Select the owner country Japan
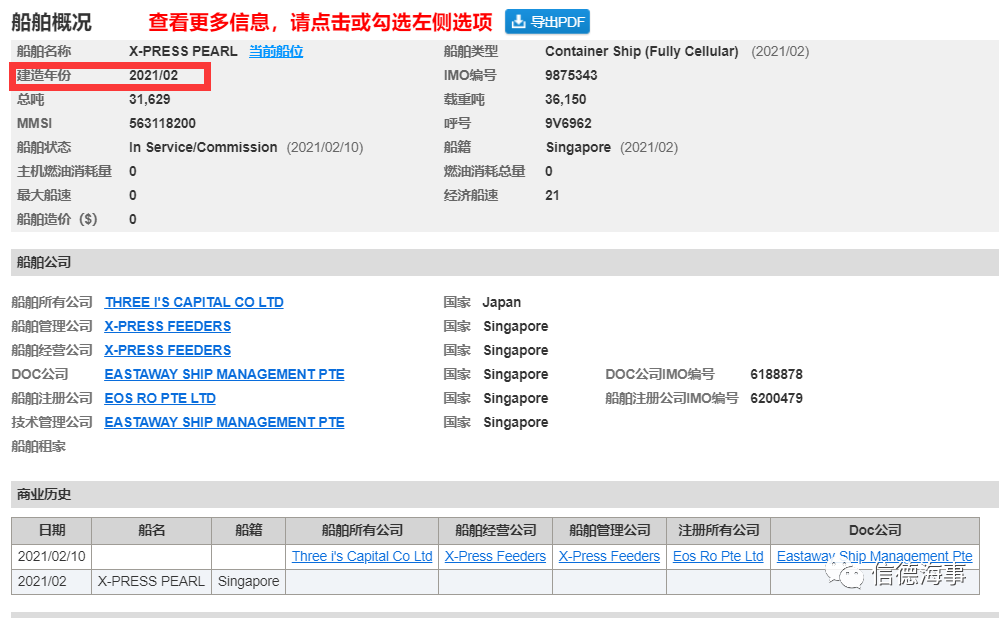Viewport: 999px width, 618px height. [501, 302]
